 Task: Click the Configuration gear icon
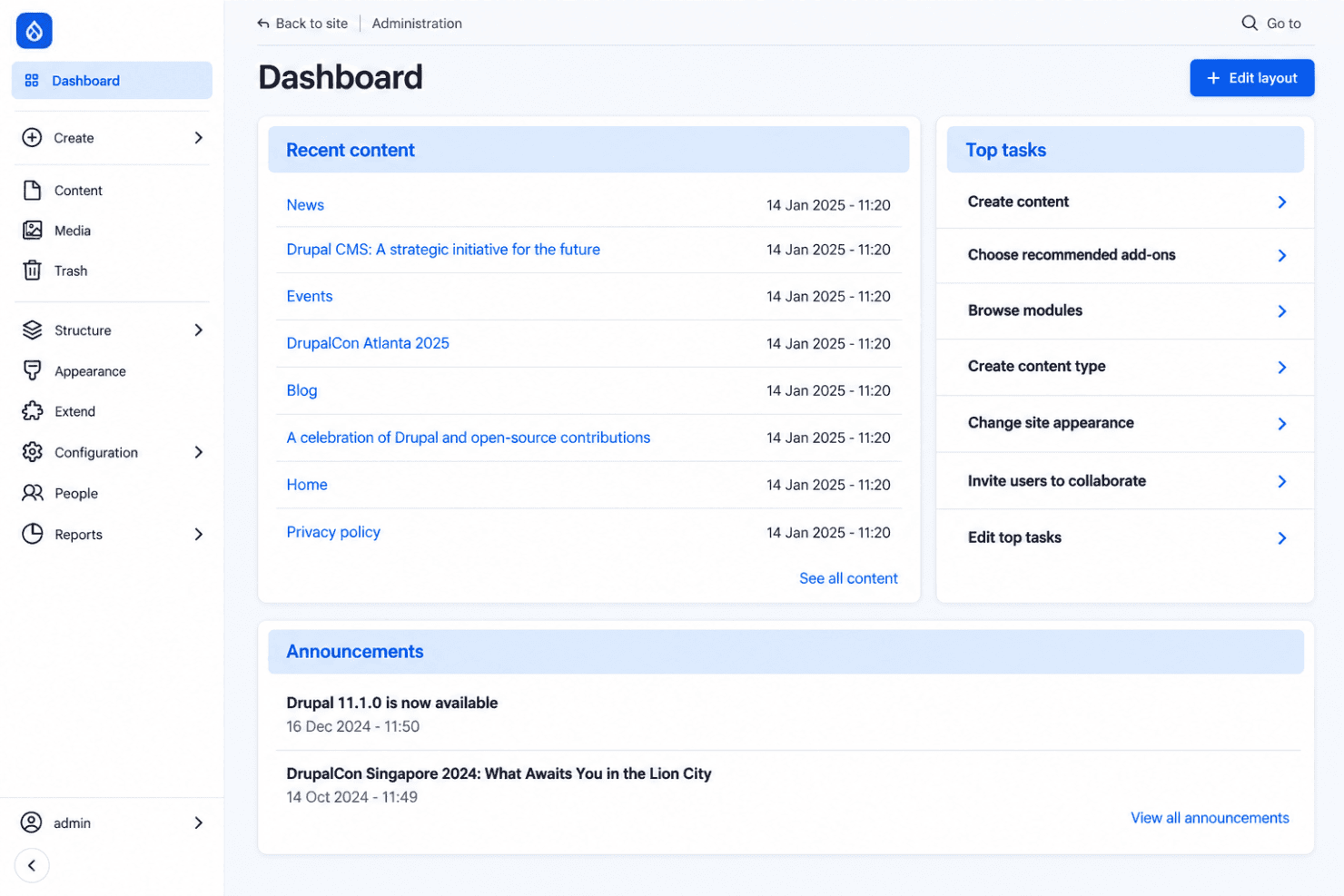pyautogui.click(x=32, y=452)
